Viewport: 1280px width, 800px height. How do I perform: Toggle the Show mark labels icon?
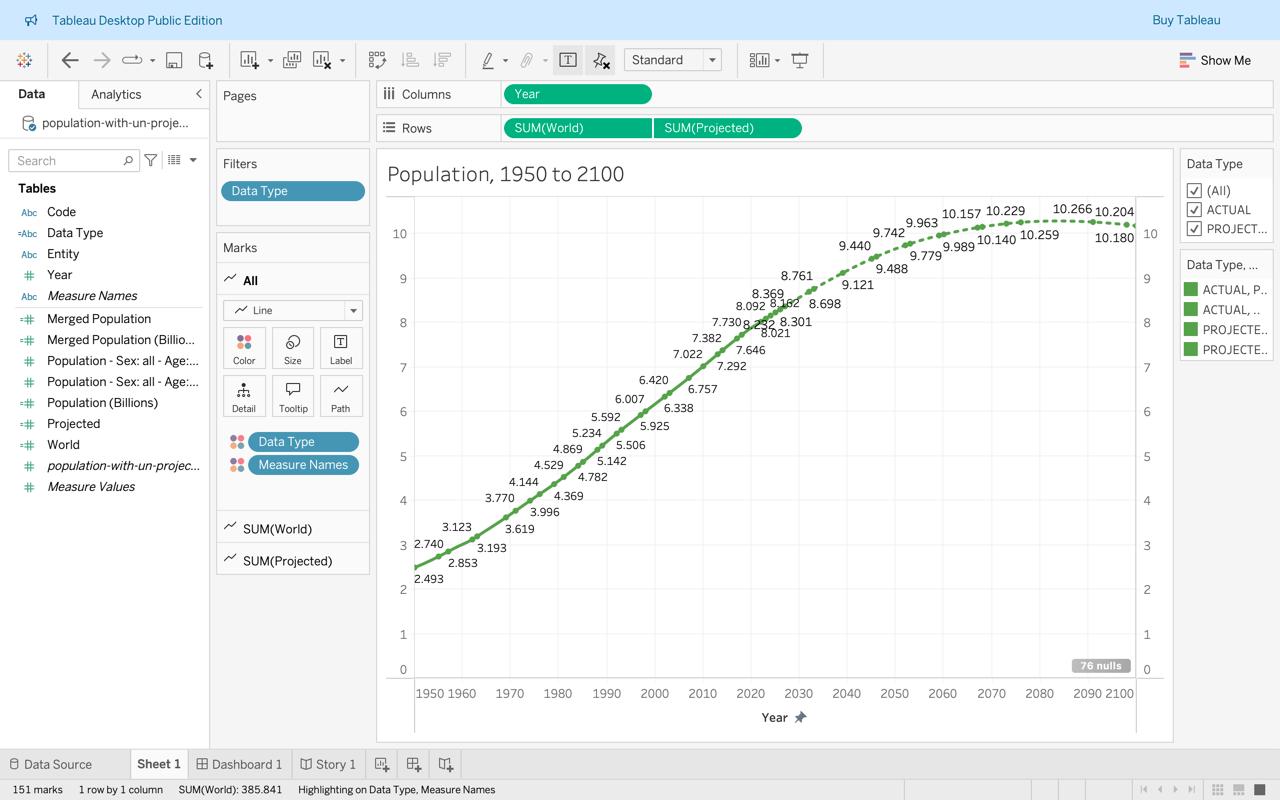(x=567, y=60)
